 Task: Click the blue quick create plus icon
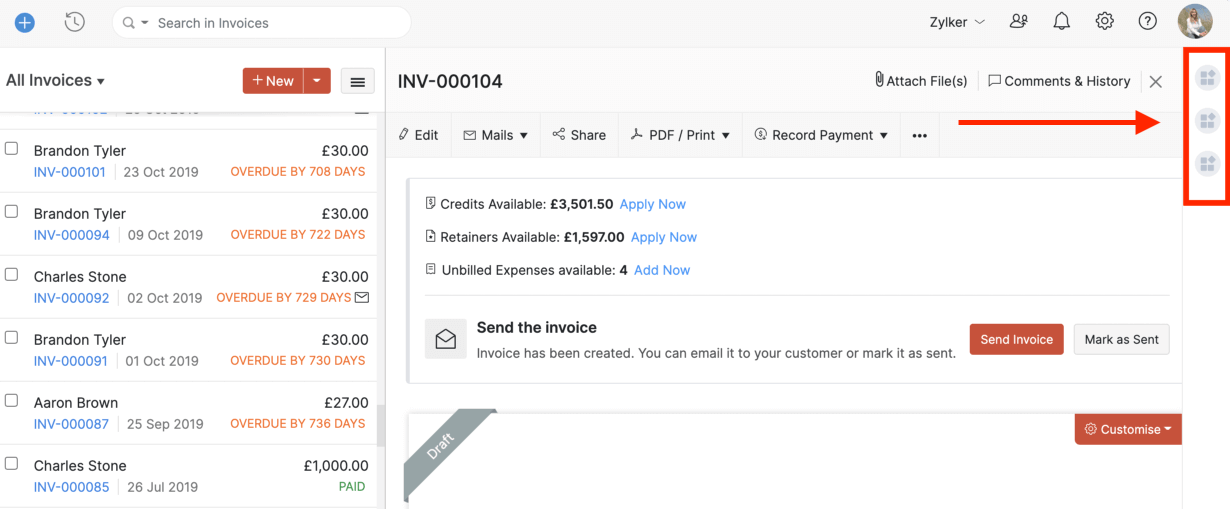pyautogui.click(x=25, y=22)
